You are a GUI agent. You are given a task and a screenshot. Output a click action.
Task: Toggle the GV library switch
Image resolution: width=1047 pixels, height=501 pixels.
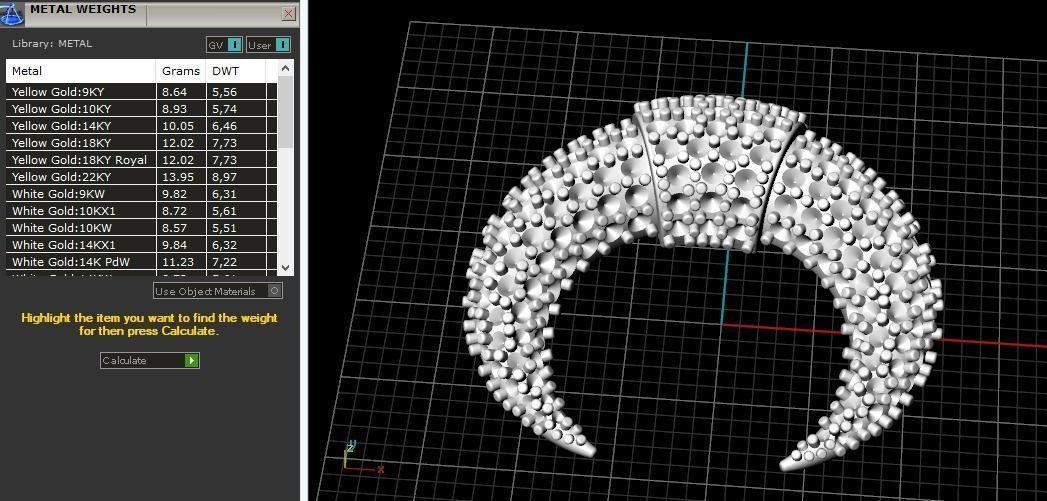tap(234, 45)
